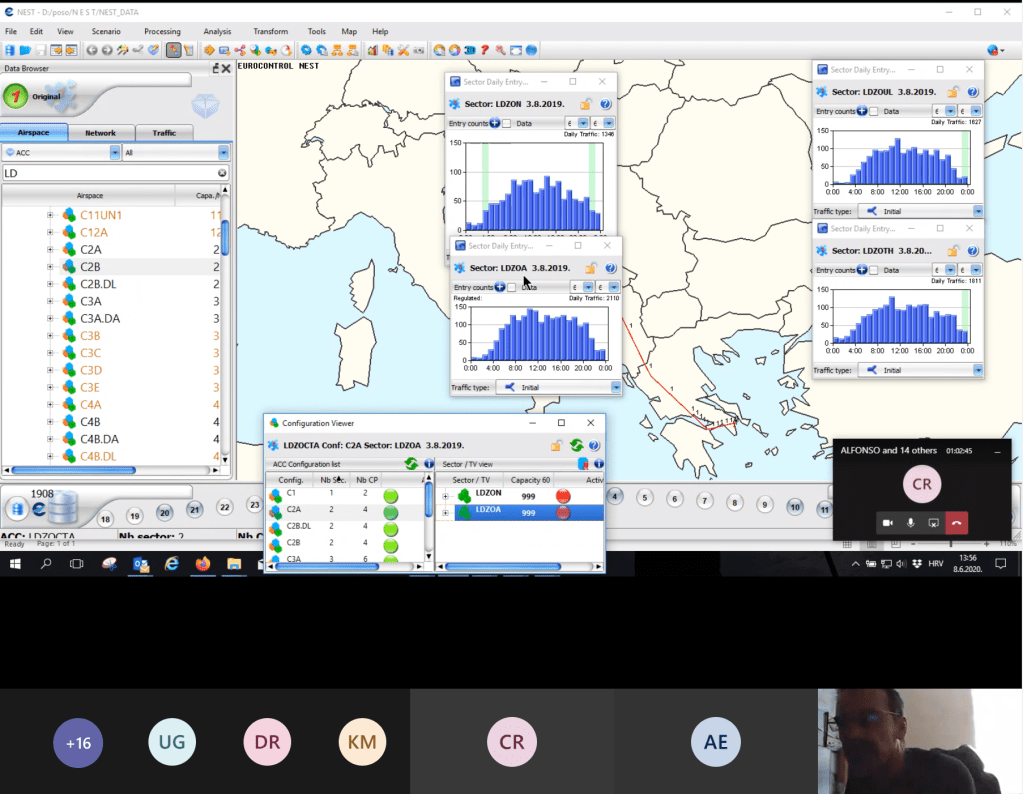
Task: Open the Analysis menu
Action: tap(217, 32)
